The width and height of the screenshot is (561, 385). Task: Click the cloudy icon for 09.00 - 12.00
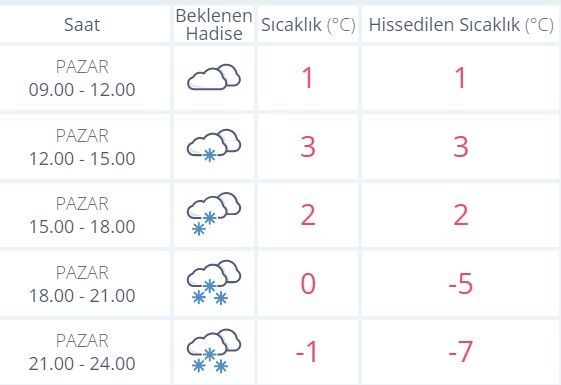[x=214, y=77]
